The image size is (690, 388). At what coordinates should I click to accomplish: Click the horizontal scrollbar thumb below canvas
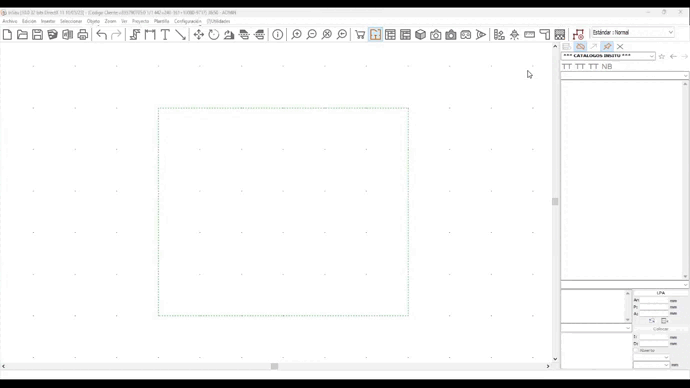point(275,366)
